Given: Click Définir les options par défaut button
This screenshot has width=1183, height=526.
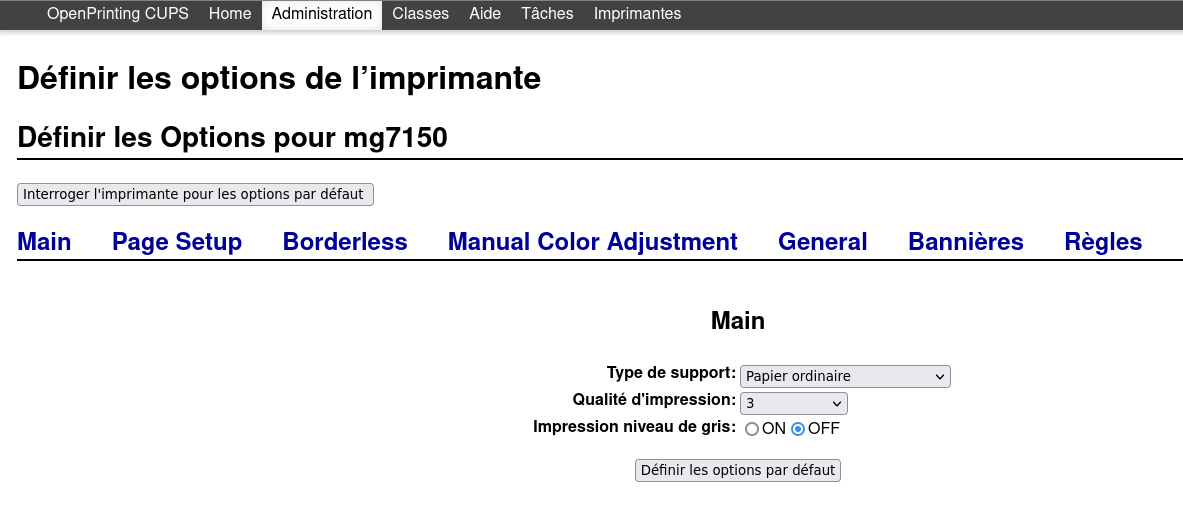Looking at the screenshot, I should (737, 470).
